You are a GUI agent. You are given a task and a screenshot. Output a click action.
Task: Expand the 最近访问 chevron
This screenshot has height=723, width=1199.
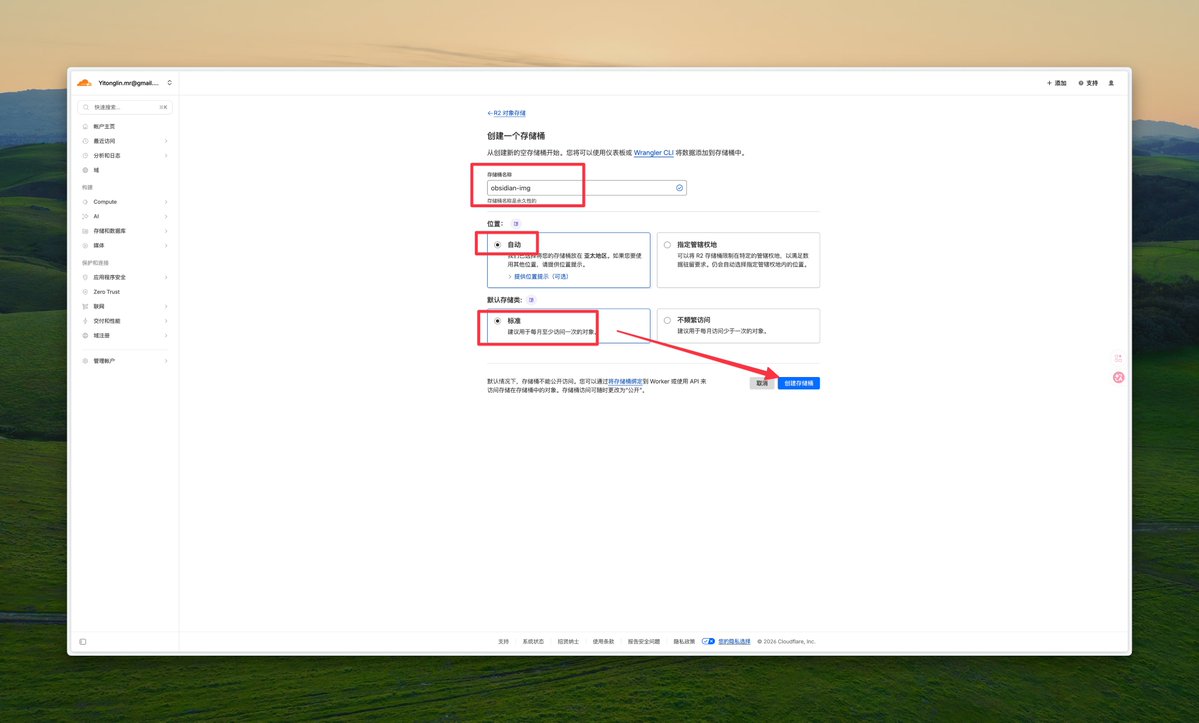coord(166,141)
